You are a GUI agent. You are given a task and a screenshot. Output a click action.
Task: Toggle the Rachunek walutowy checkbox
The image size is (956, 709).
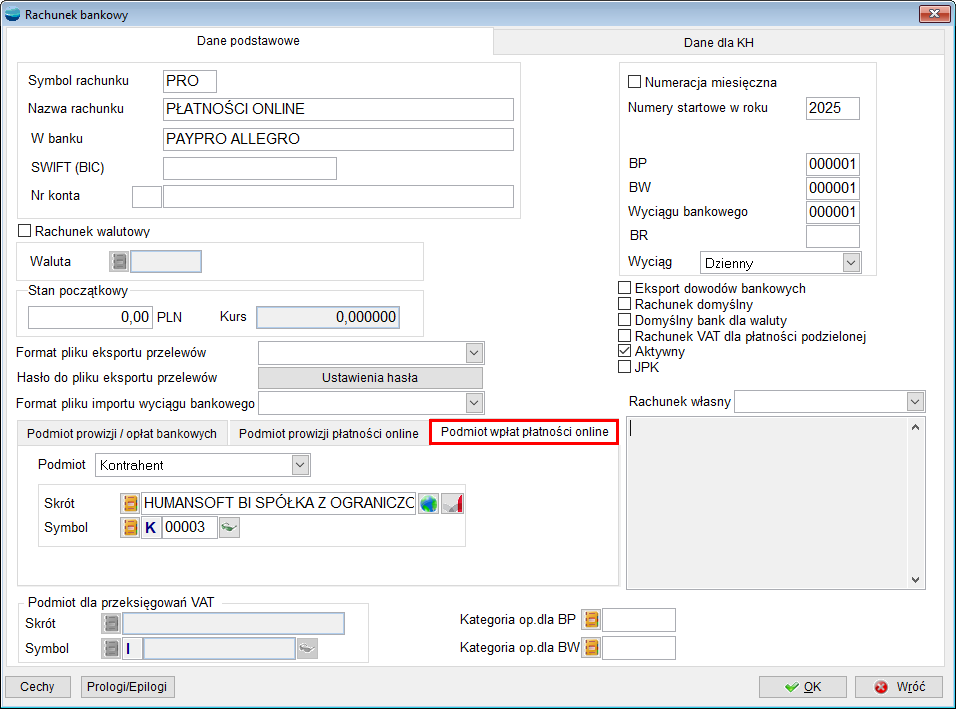[25, 231]
